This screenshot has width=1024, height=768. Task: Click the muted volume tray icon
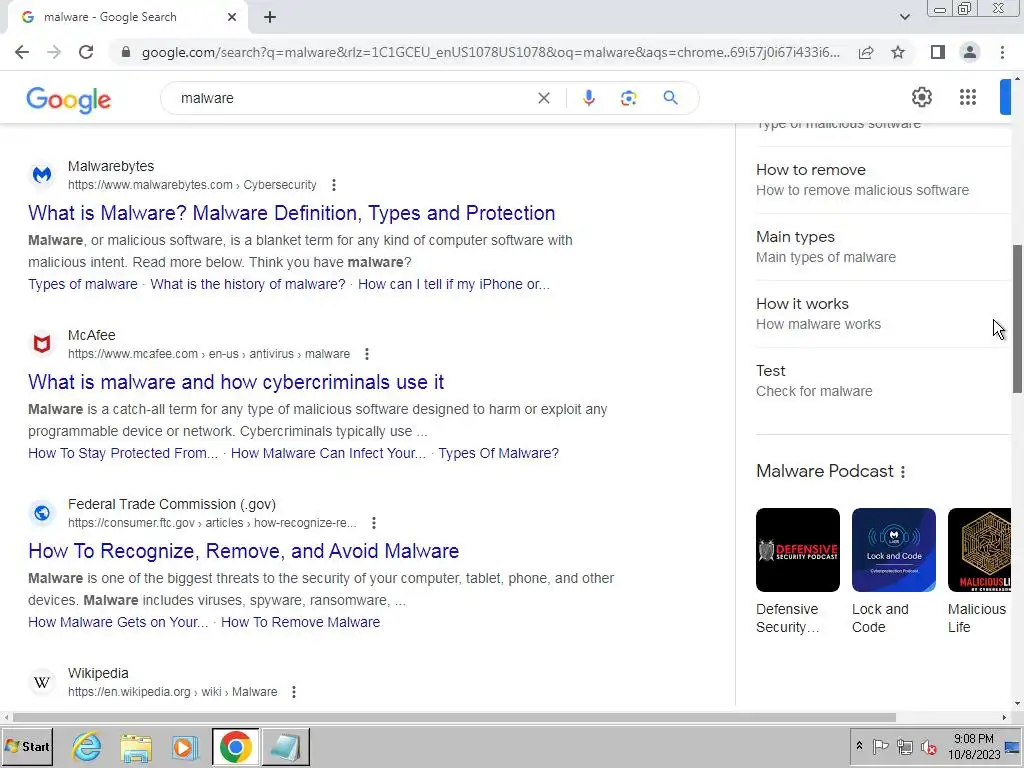tap(928, 746)
